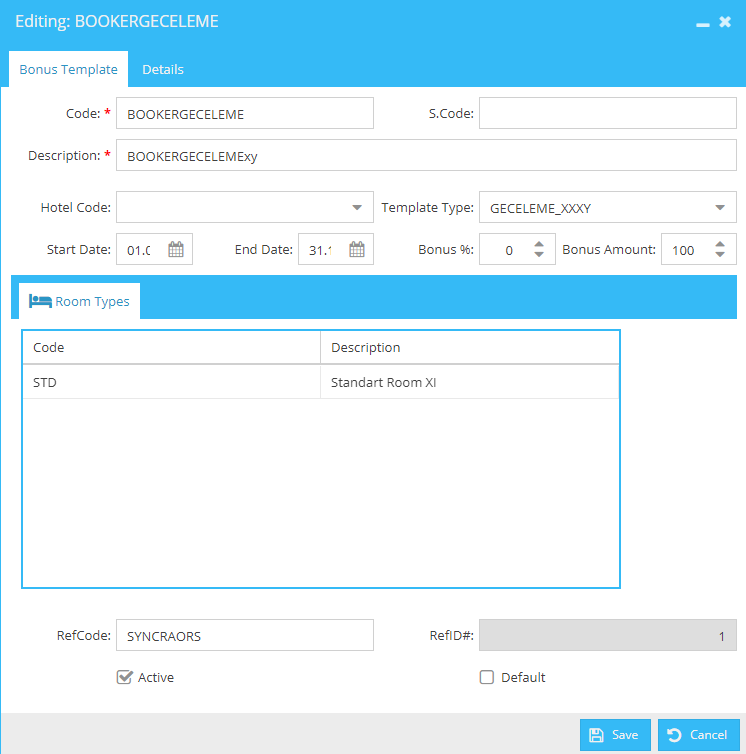Enable the Default checkbox

(x=486, y=677)
